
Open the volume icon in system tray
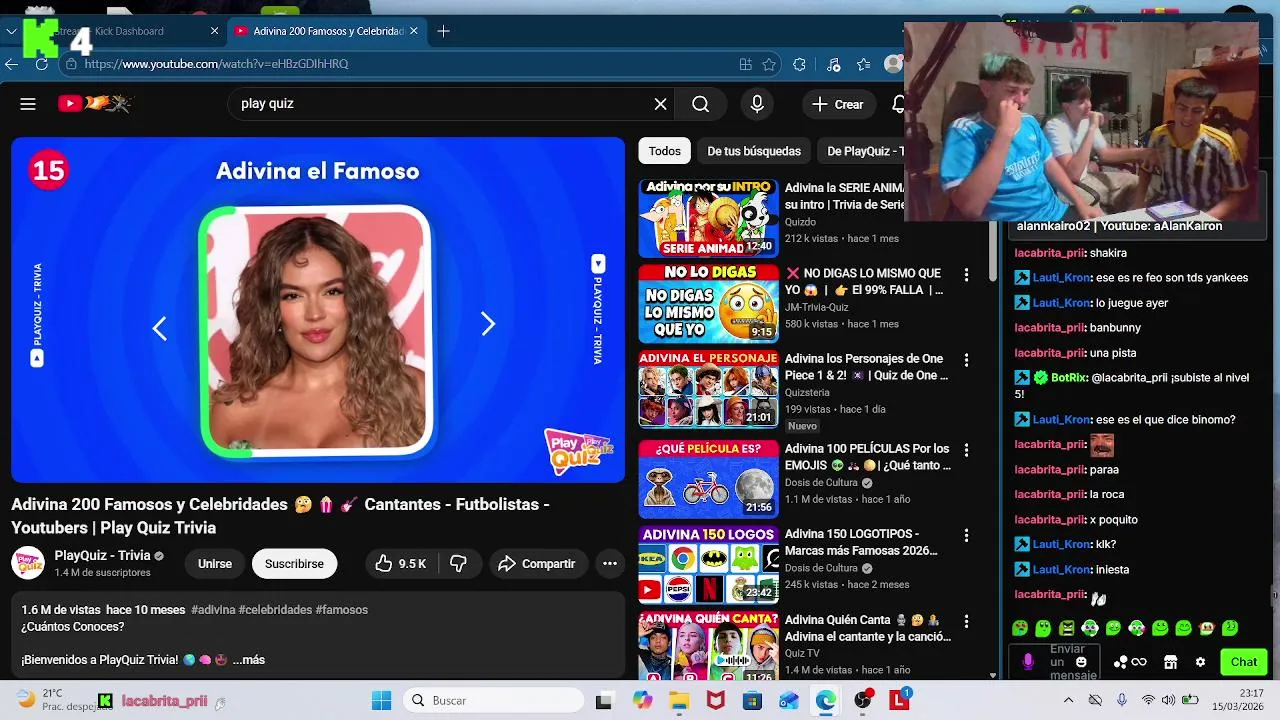1169,700
